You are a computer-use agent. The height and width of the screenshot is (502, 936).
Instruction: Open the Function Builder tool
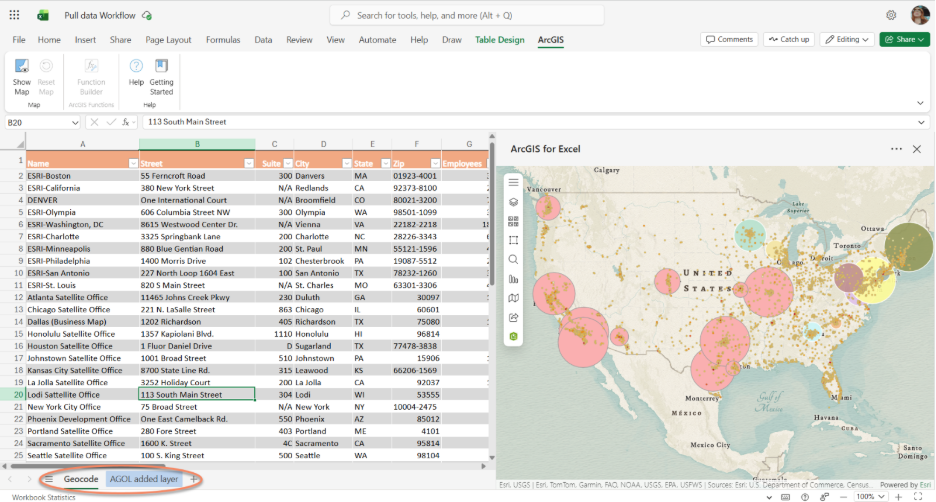pos(91,77)
